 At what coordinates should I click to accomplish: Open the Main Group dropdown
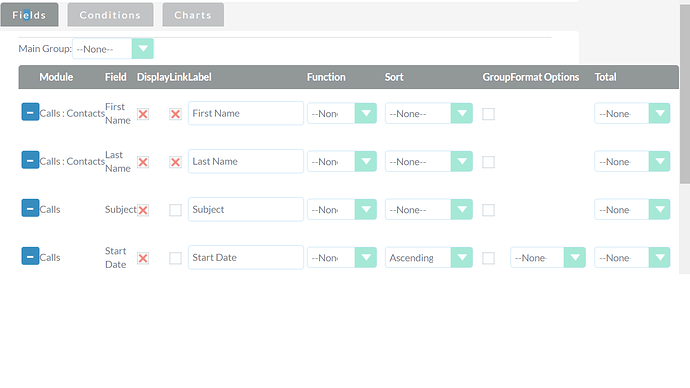click(x=113, y=49)
